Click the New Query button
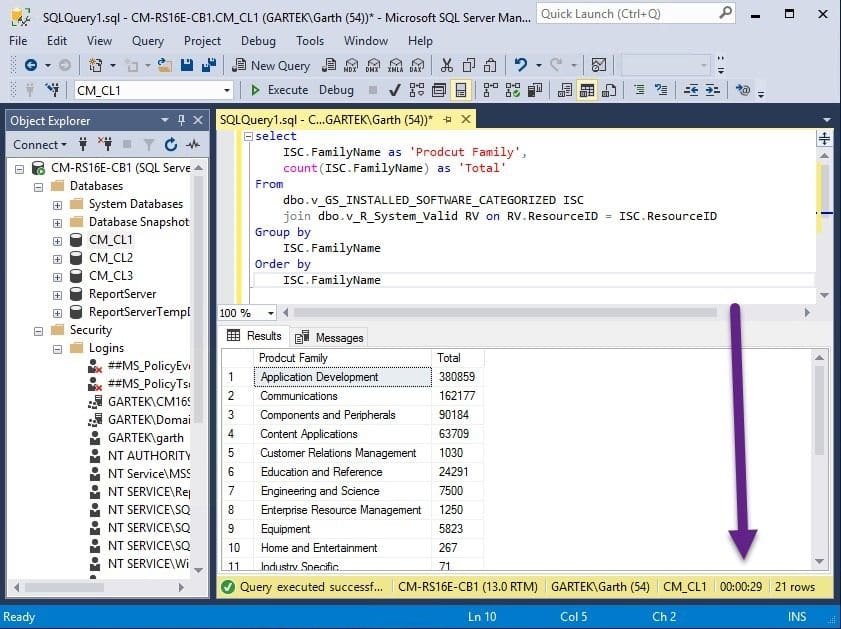 271,65
